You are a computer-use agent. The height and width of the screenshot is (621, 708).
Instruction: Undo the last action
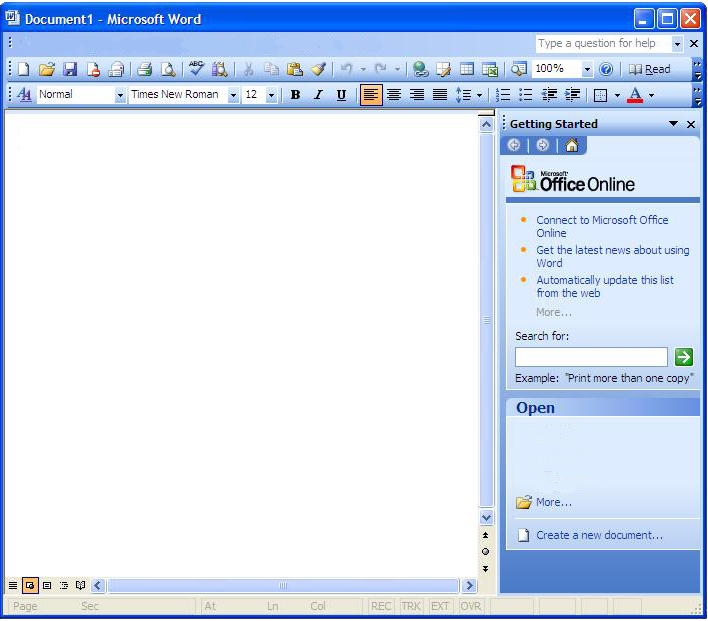[x=346, y=69]
